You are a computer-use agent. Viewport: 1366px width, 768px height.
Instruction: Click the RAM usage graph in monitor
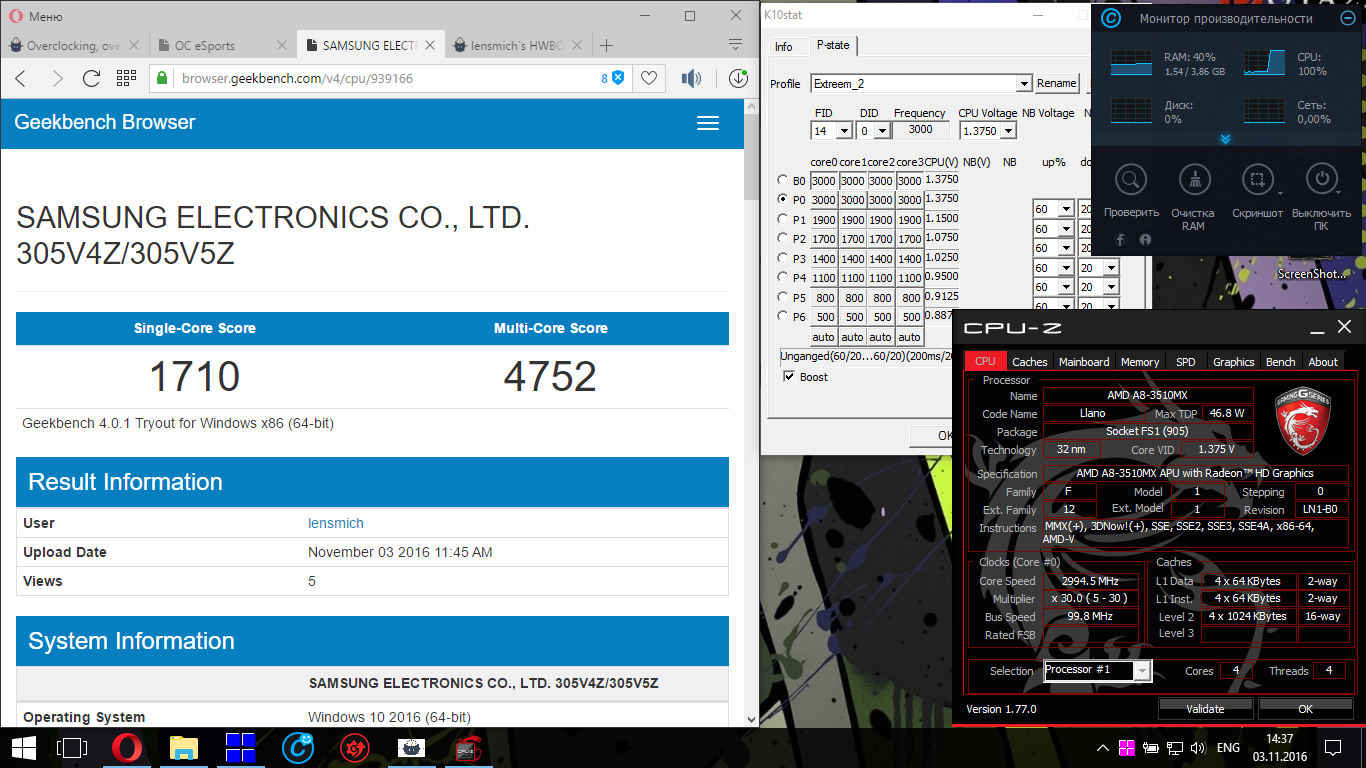tap(1131, 62)
